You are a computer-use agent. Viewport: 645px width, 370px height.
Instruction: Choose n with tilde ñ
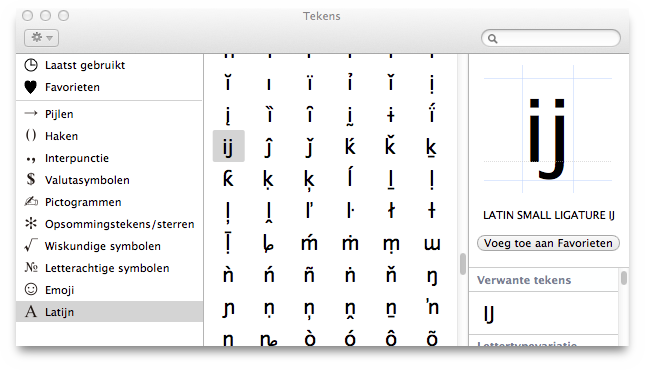coord(309,275)
